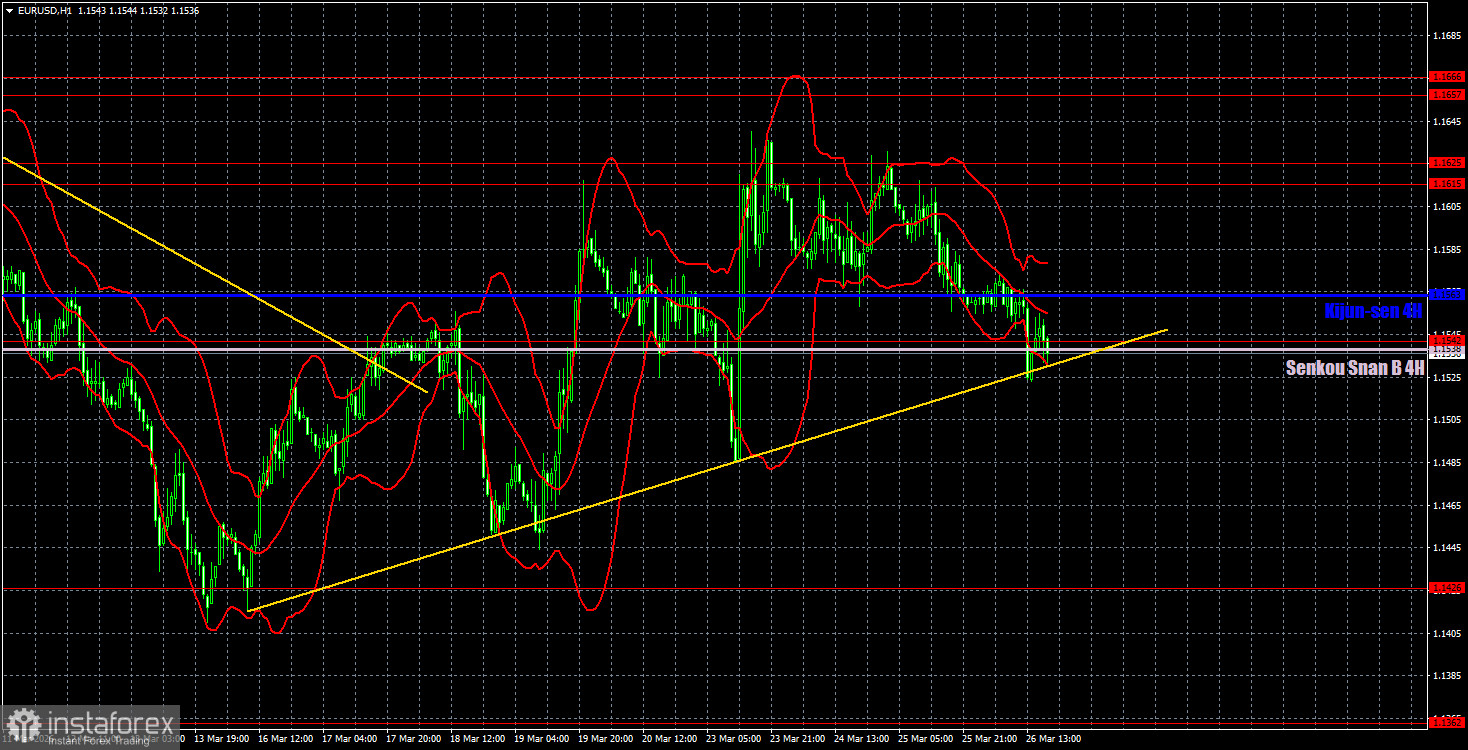Click the 1.1485 price axis label

1446,463
